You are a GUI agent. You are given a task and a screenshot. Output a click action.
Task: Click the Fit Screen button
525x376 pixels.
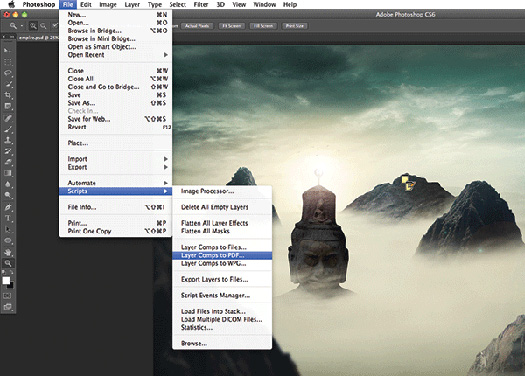231,26
